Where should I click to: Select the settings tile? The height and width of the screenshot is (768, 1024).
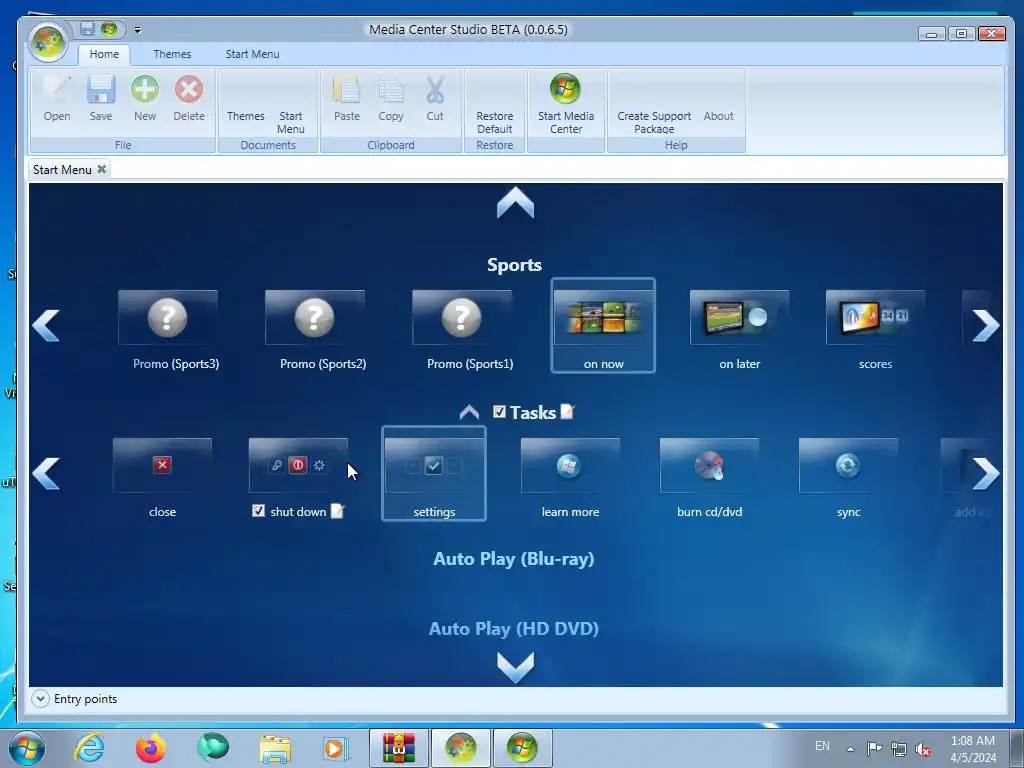(434, 473)
